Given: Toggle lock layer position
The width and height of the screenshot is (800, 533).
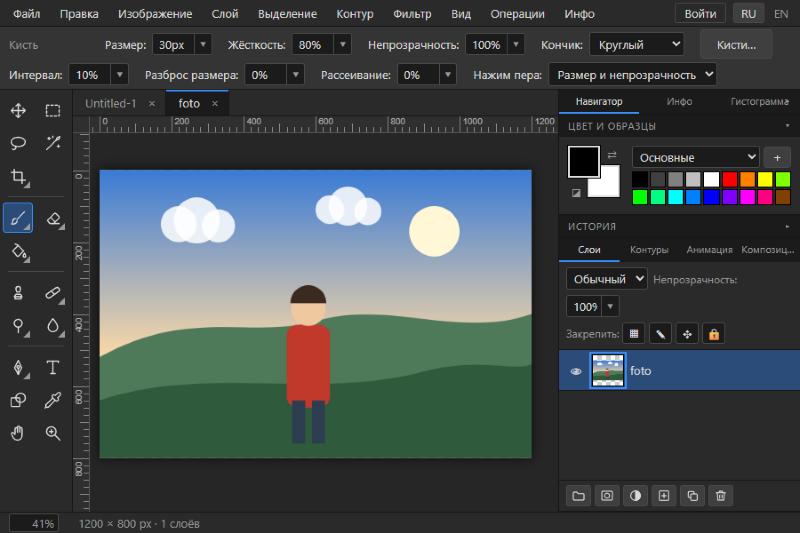Looking at the screenshot, I should click(x=687, y=334).
